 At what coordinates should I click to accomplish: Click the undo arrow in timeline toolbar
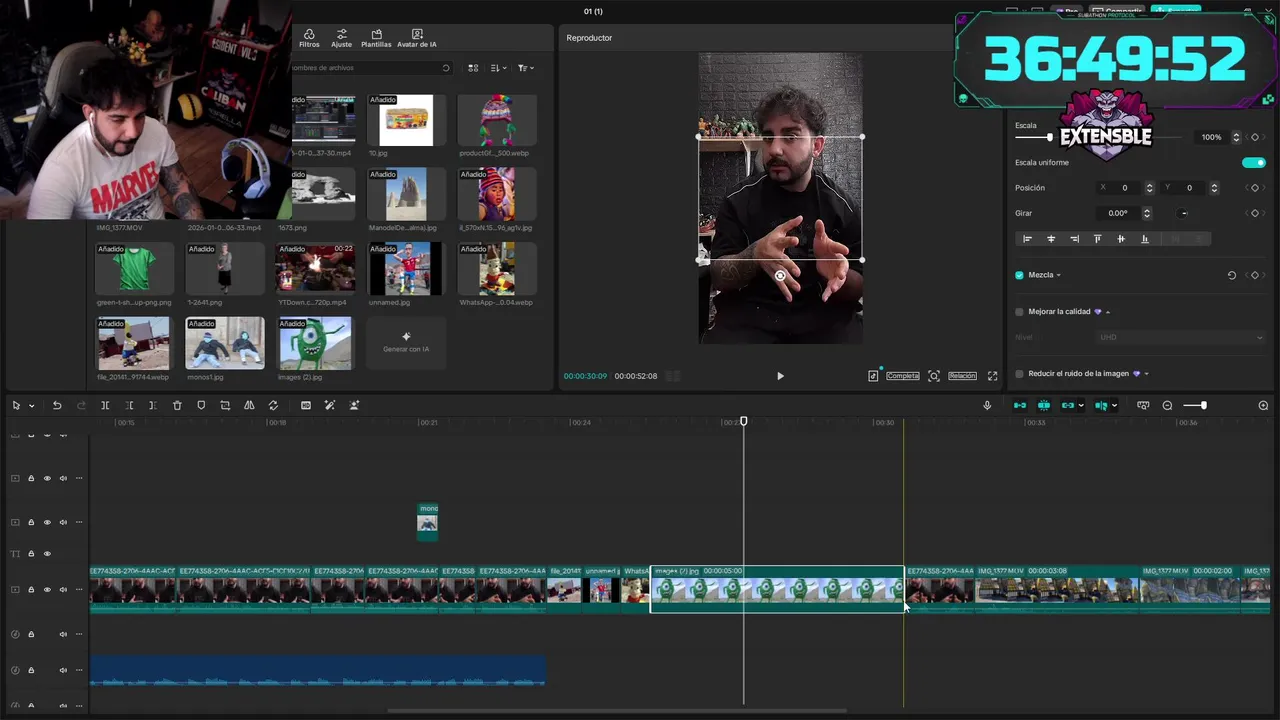coord(57,405)
